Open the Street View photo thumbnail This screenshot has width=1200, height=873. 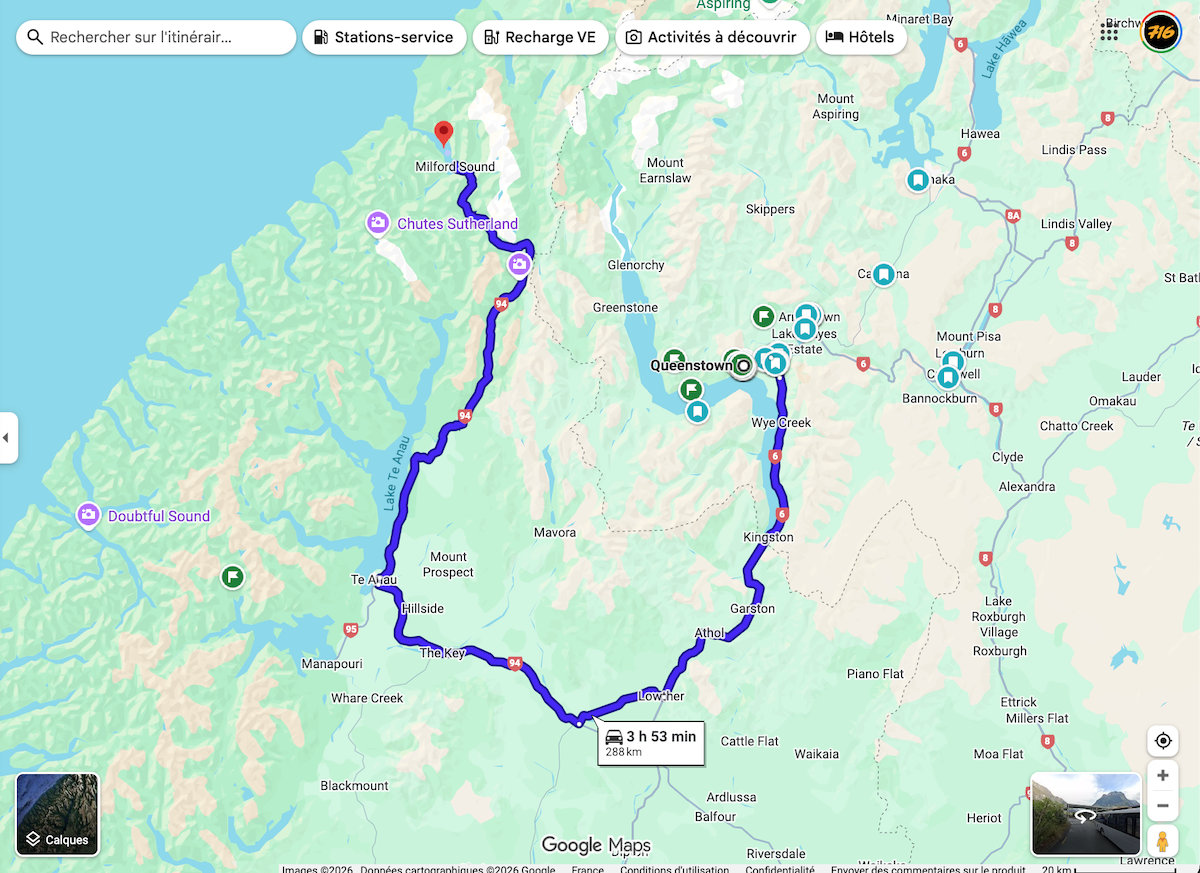pos(1086,814)
